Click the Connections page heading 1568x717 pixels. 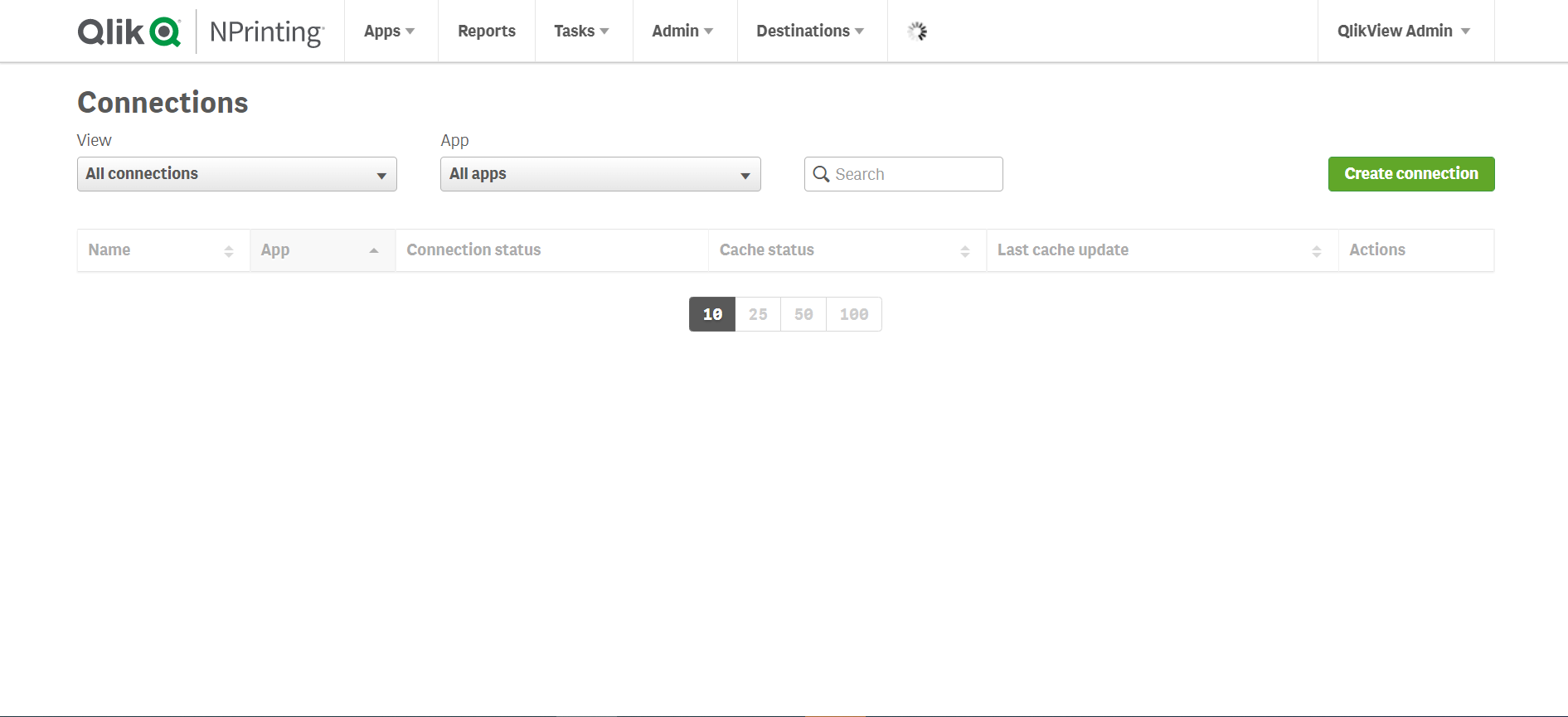[163, 103]
